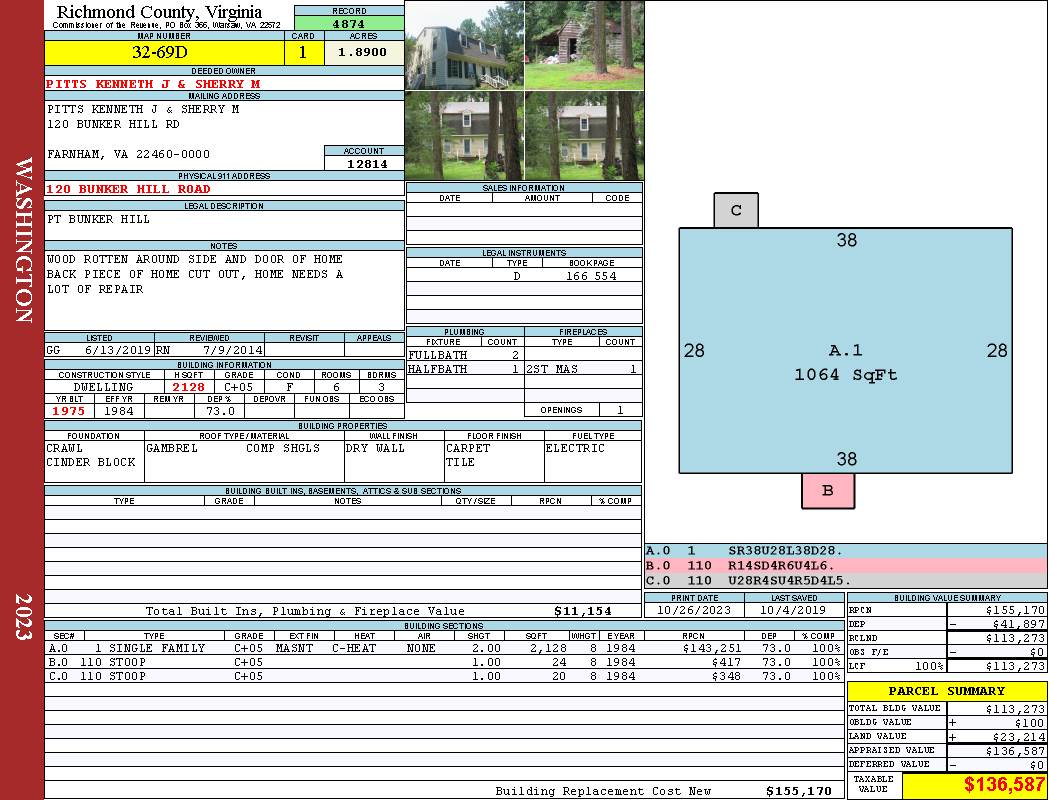Click the green record number 4874
Screen dimensions: 1050x800
click(349, 23)
